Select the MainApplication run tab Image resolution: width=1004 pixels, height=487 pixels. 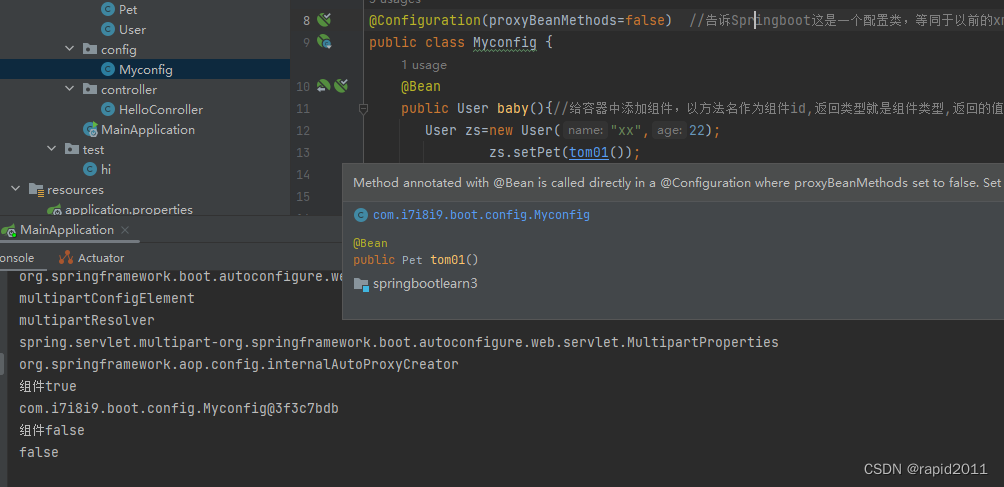point(67,230)
